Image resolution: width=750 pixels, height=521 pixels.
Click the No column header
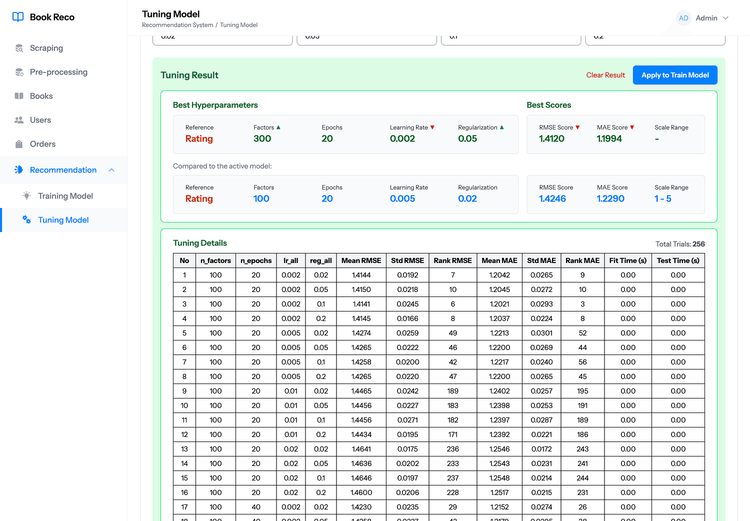pyautogui.click(x=185, y=261)
